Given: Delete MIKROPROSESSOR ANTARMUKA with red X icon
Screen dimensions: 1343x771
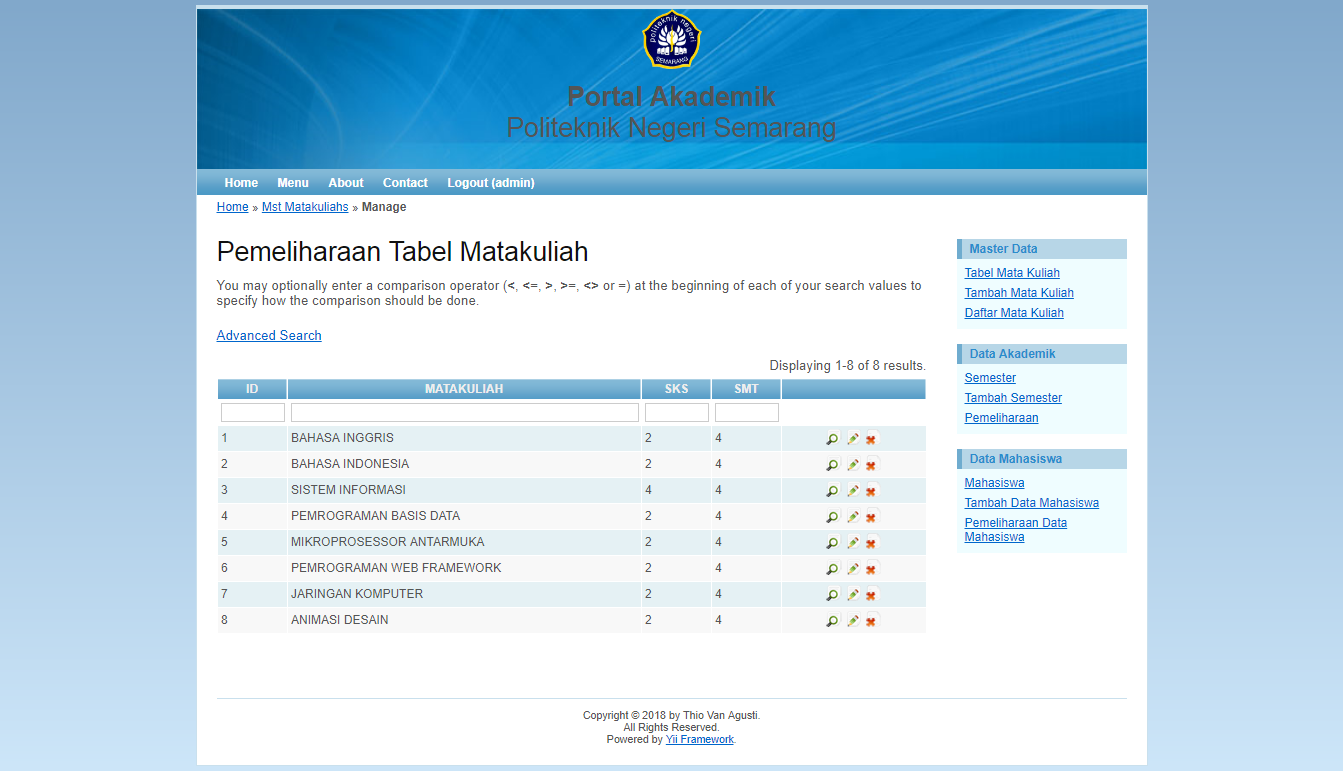Looking at the screenshot, I should 871,543.
